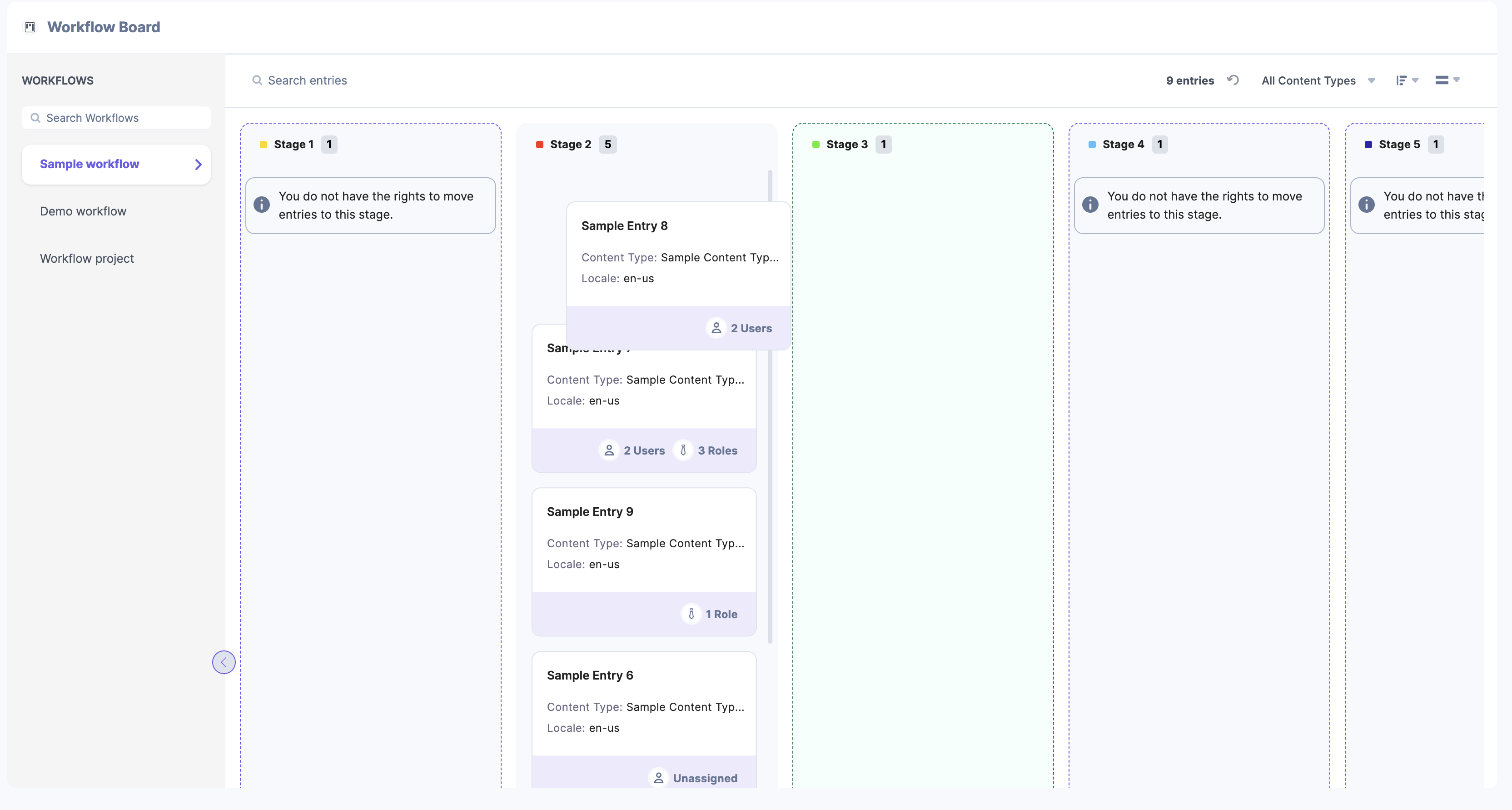Click the Workflow Board icon in header
The width and height of the screenshot is (1512, 810).
(x=30, y=27)
